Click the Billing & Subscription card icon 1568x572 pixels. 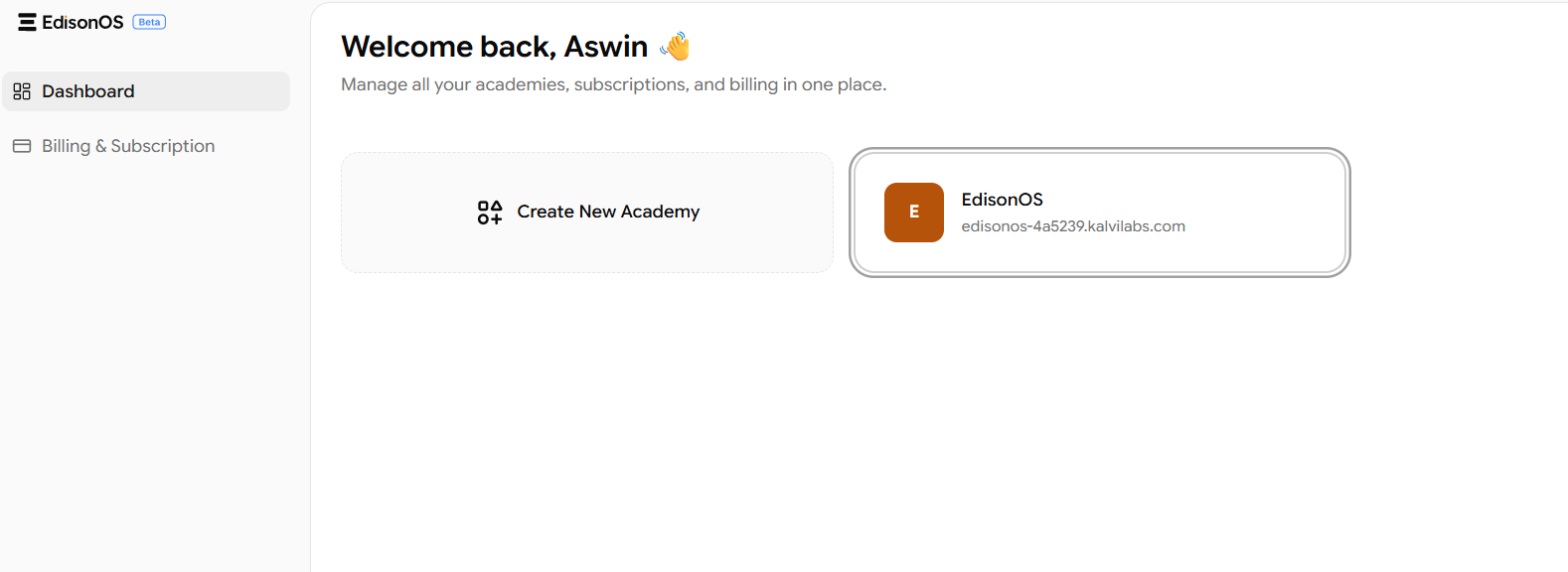(x=22, y=146)
